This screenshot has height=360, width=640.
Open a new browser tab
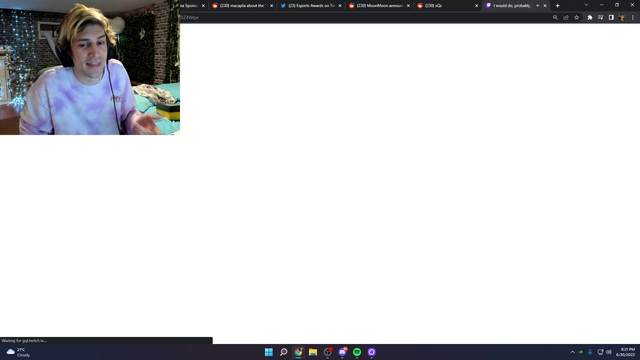coord(558,6)
